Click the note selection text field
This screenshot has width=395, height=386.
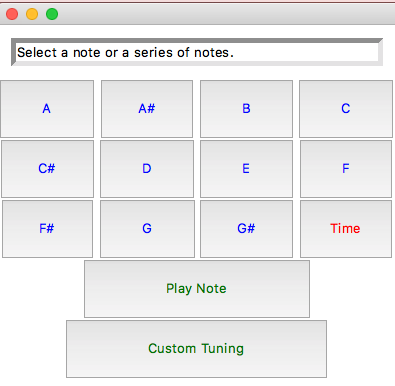[x=197, y=52]
